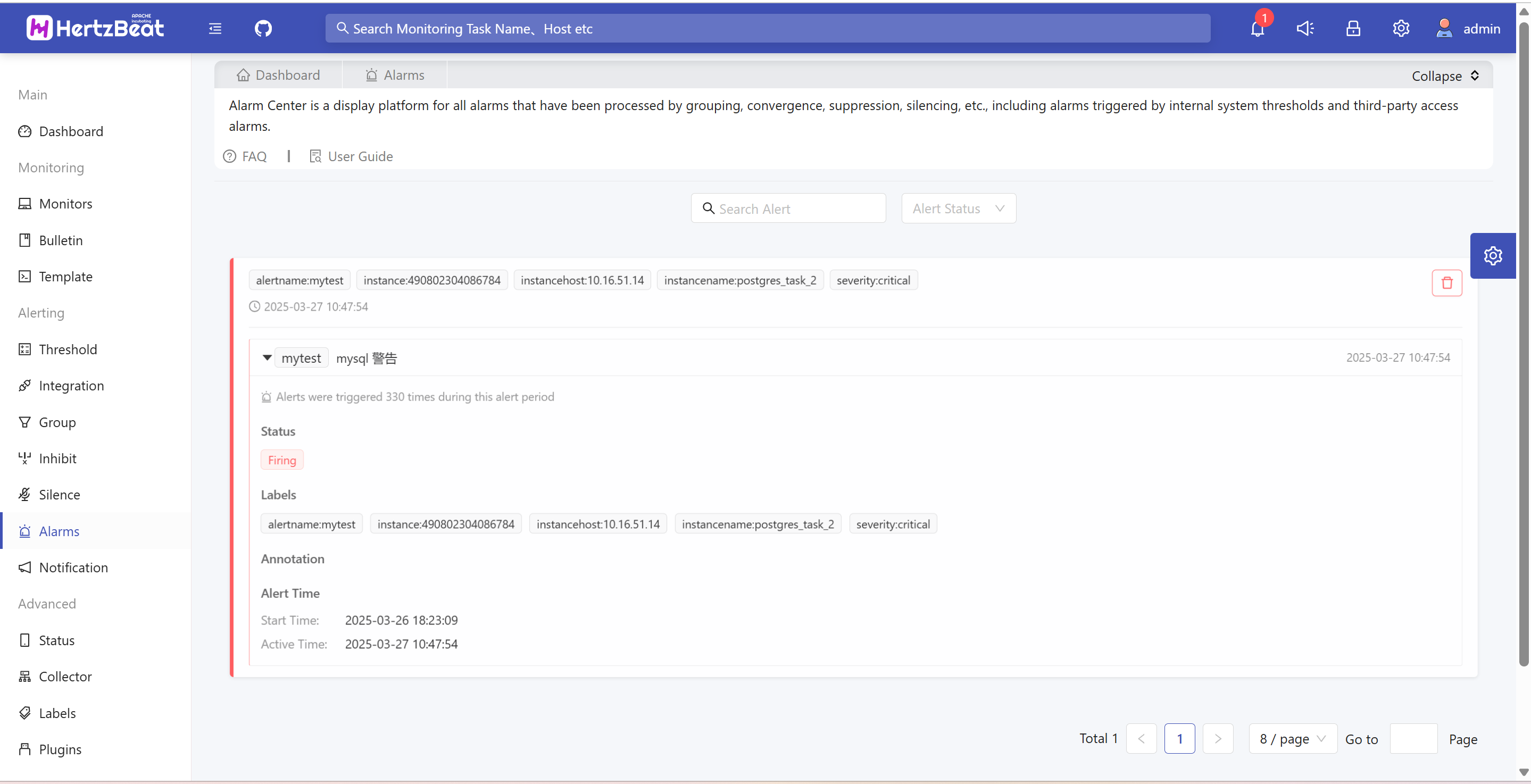Delete alert with red trash icon
This screenshot has width=1531, height=784.
tap(1446, 283)
